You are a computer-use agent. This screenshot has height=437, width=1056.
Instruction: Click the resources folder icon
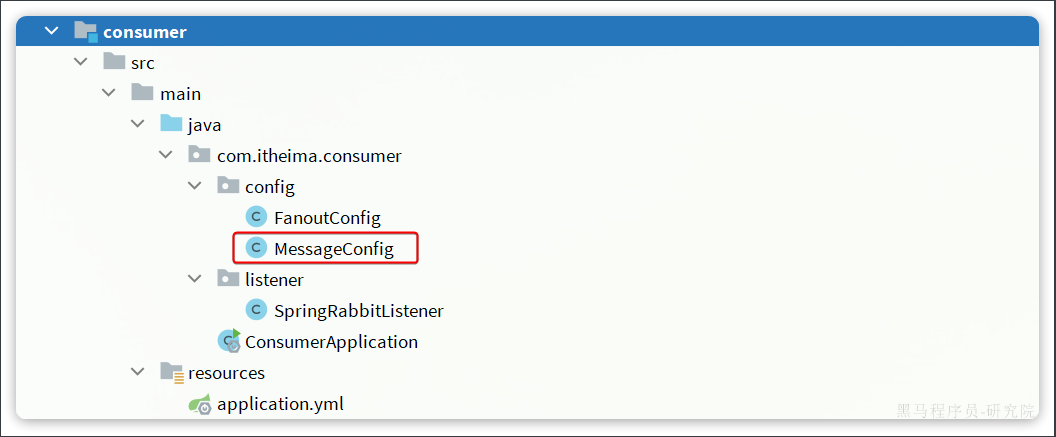pyautogui.click(x=172, y=372)
